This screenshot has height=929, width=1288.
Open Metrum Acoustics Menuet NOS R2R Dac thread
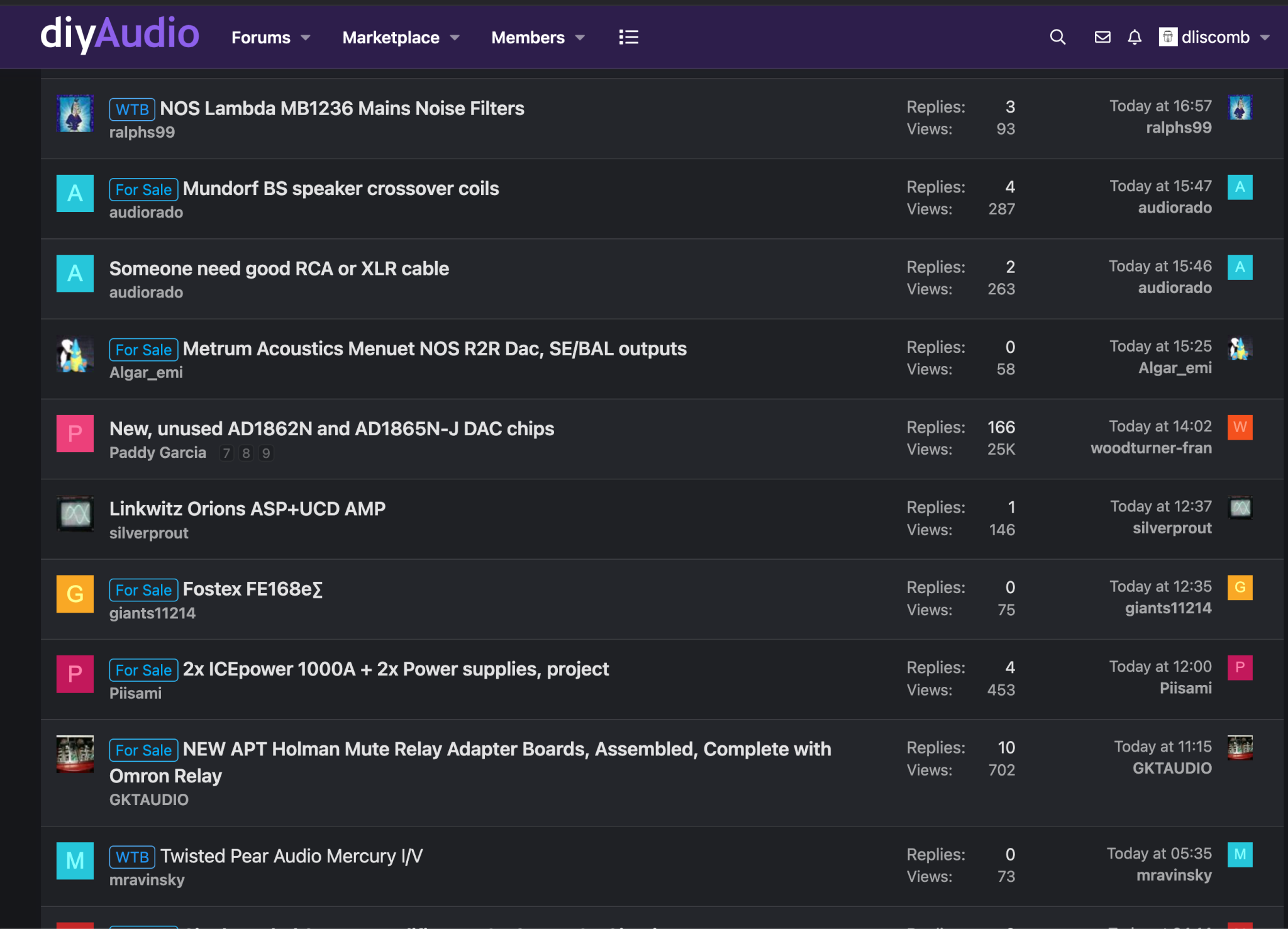pyautogui.click(x=435, y=348)
